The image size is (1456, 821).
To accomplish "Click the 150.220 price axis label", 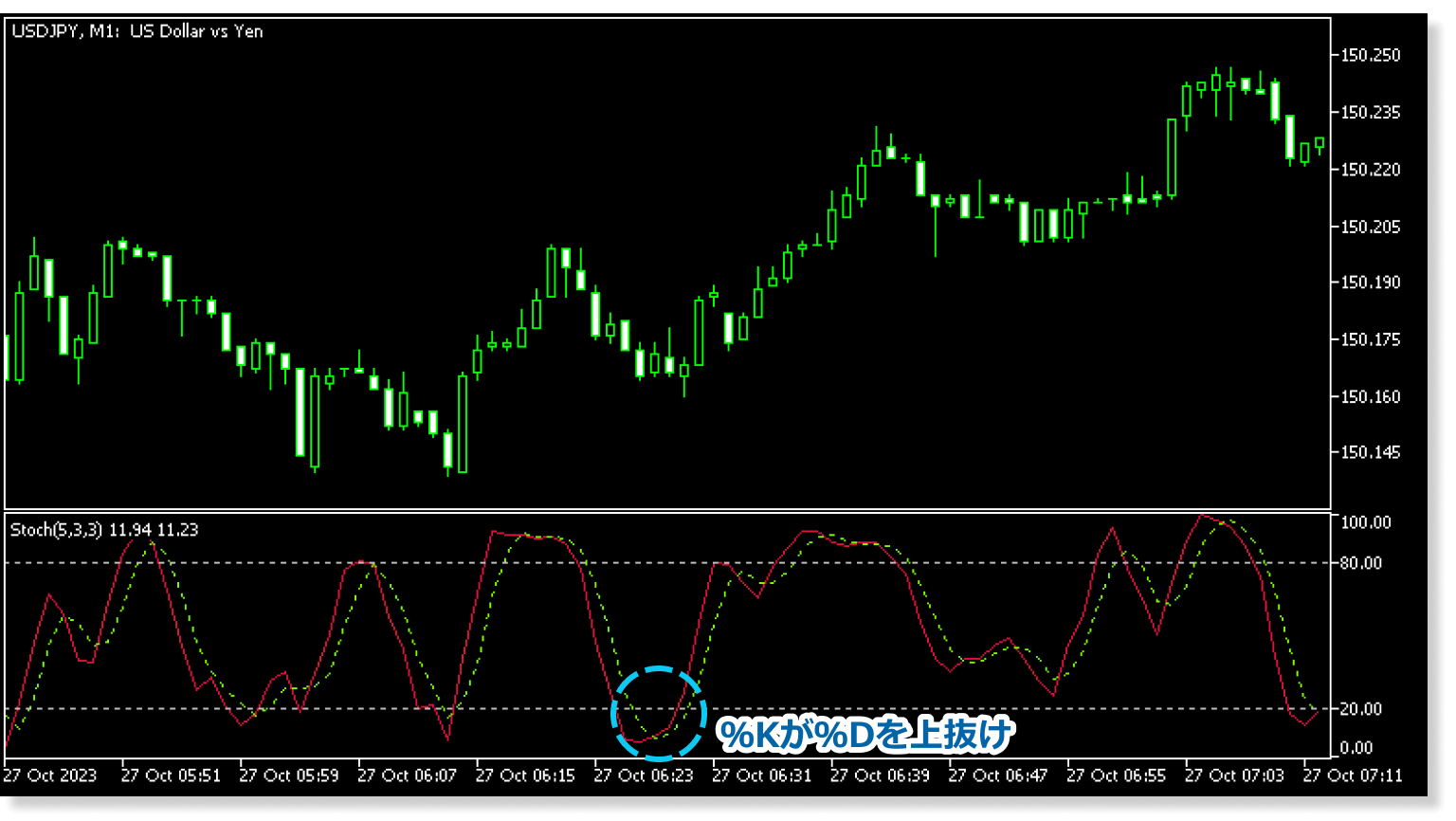I will [x=1370, y=169].
